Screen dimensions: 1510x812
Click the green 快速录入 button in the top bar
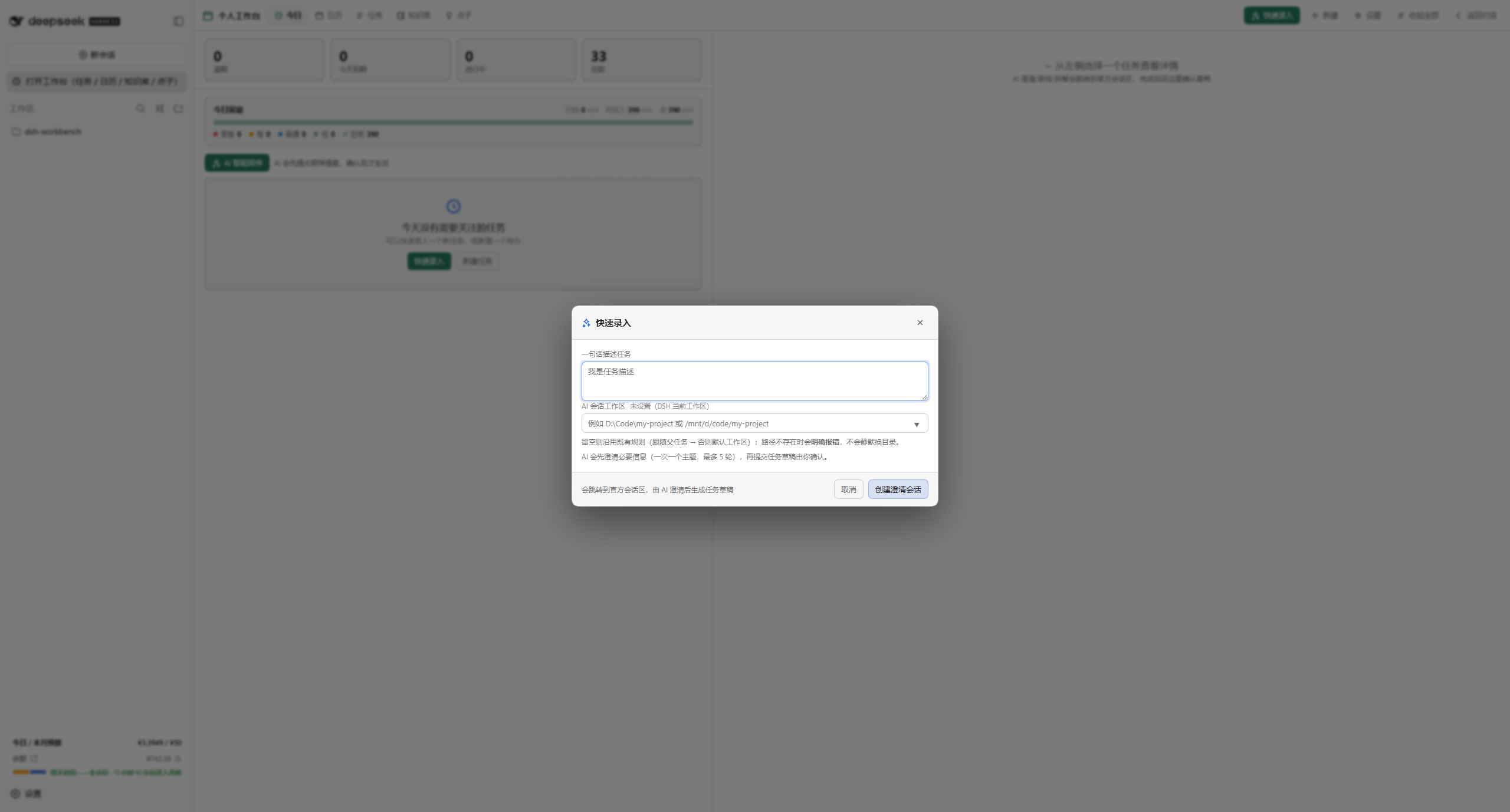point(1272,15)
